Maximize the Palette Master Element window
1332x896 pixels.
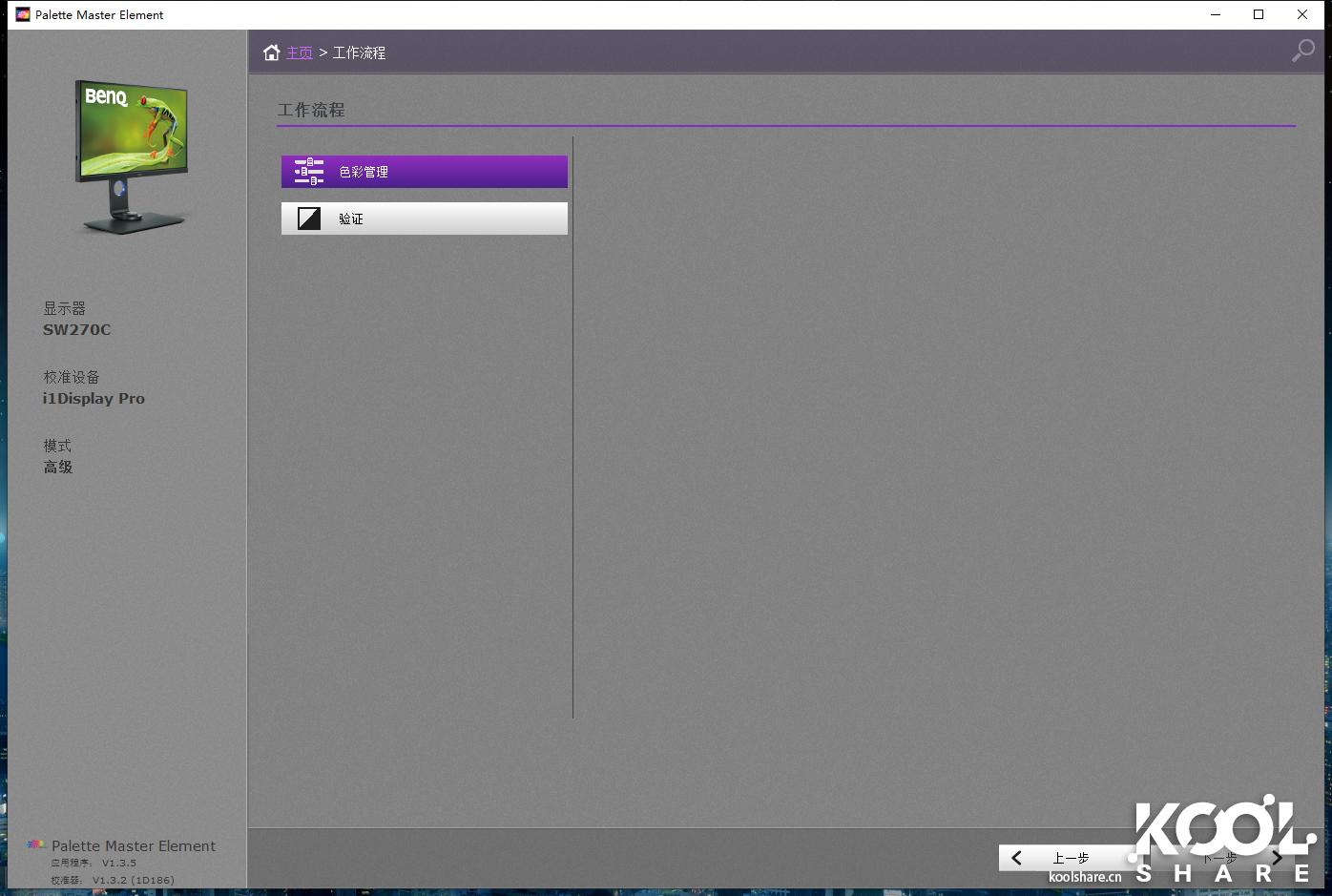coord(1259,14)
